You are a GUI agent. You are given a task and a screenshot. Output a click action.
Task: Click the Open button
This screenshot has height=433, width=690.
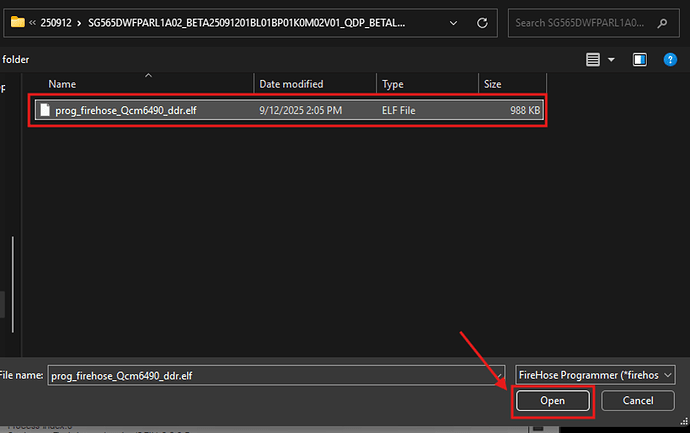click(x=553, y=400)
